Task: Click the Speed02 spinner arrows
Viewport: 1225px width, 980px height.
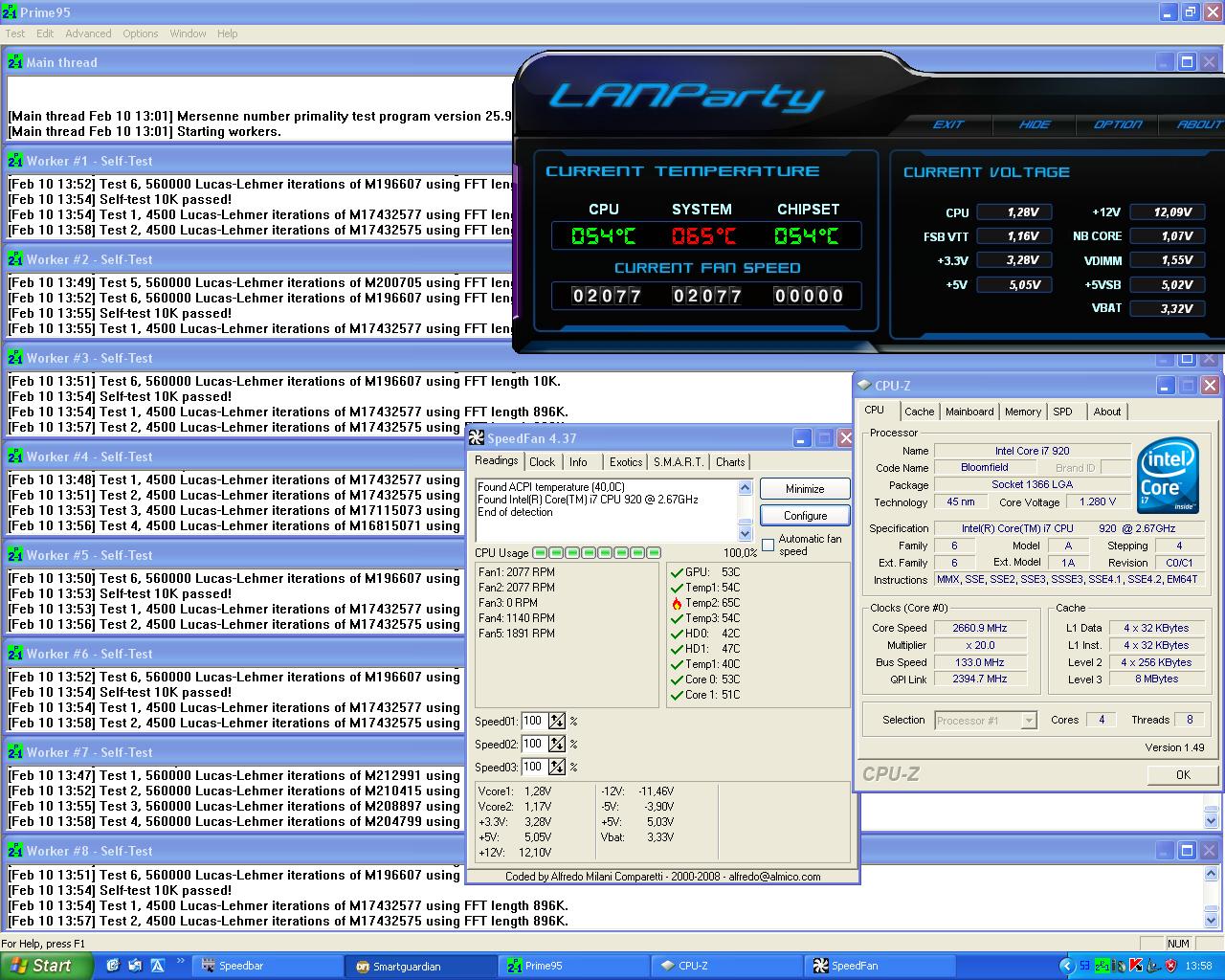Action: (557, 744)
